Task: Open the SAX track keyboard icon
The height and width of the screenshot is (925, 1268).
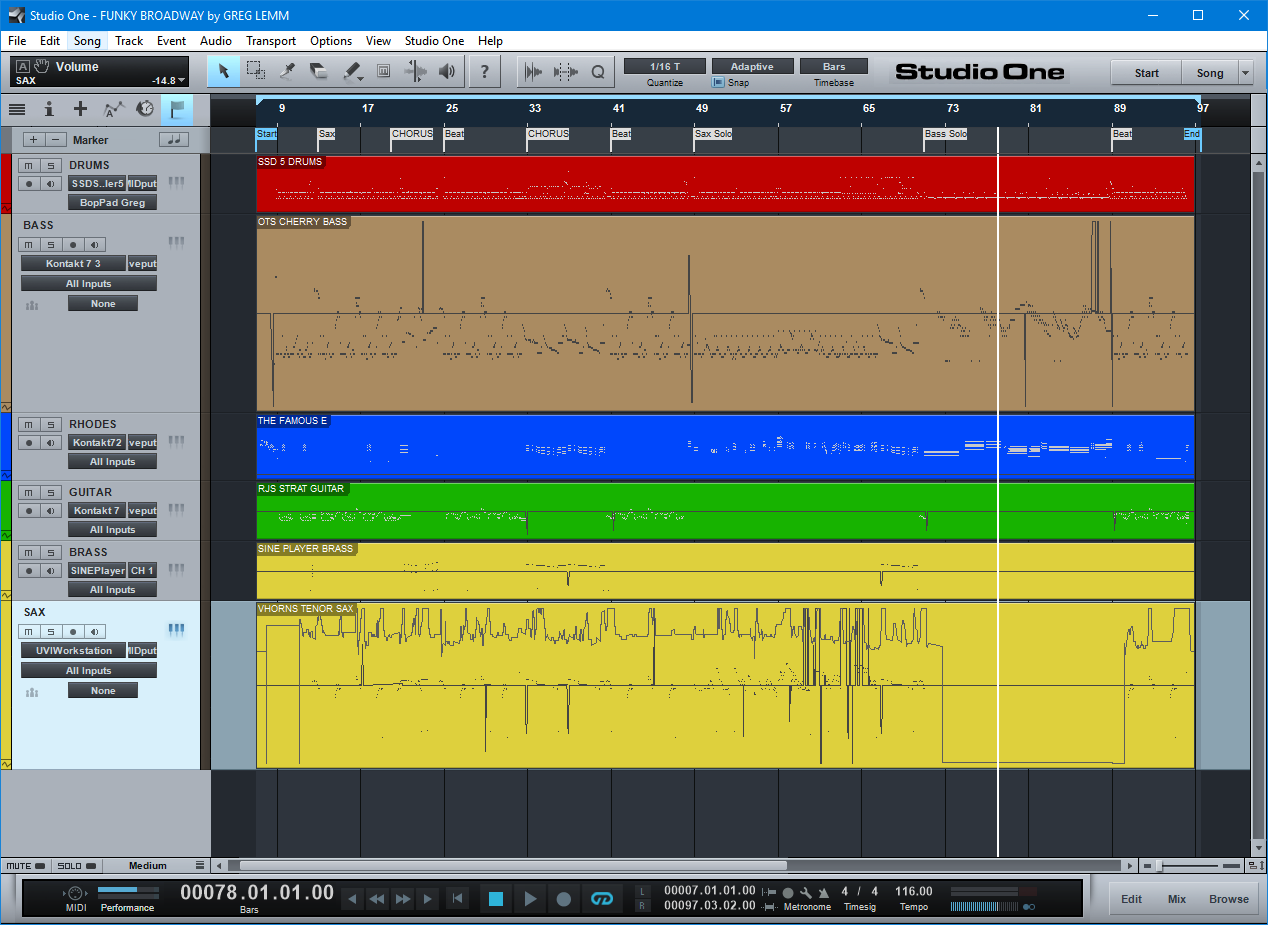Action: (176, 630)
